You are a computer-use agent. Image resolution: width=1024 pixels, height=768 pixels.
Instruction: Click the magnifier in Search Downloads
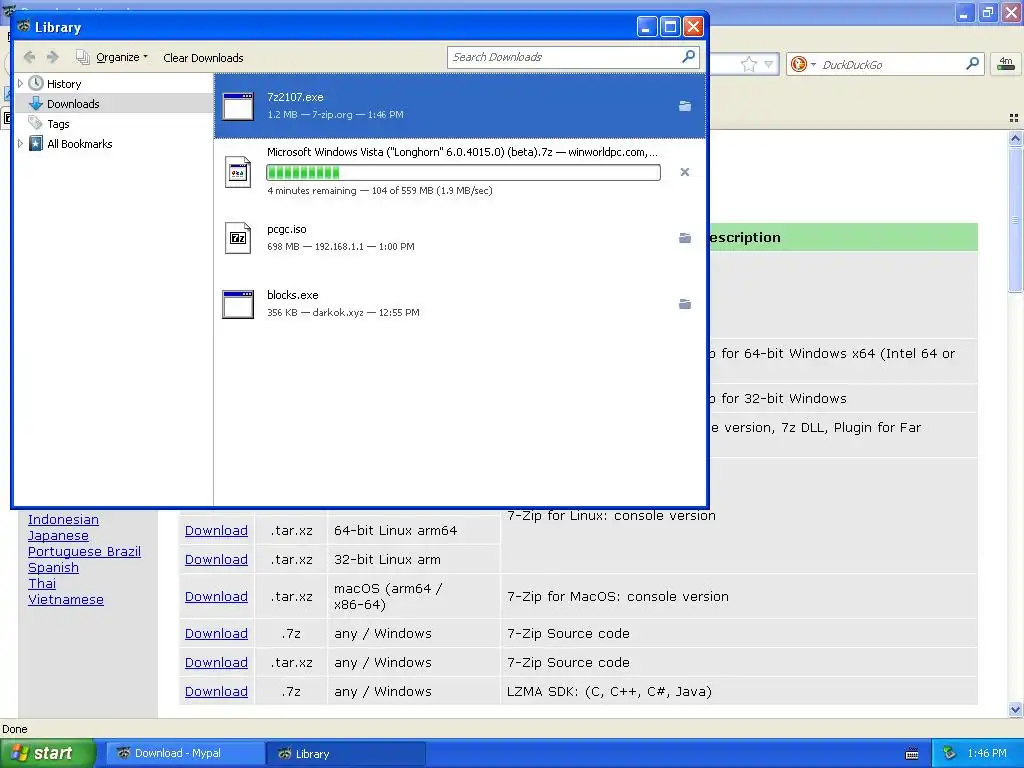[688, 57]
